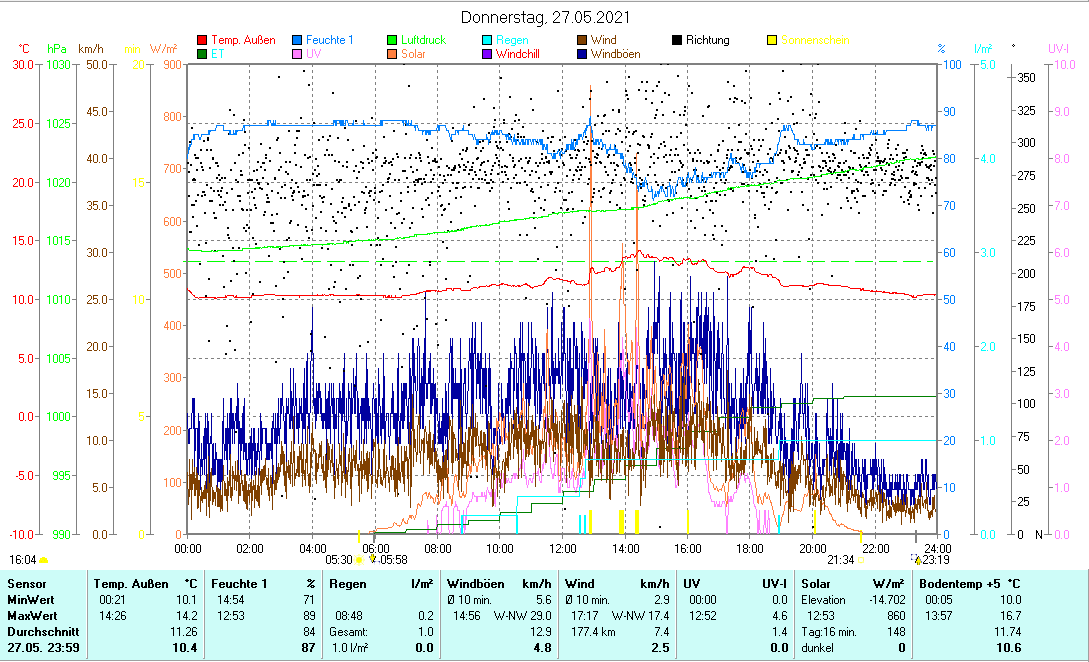Click the yellow Sonnenschein legend square
Screen dimensions: 1089x662
click(772, 40)
